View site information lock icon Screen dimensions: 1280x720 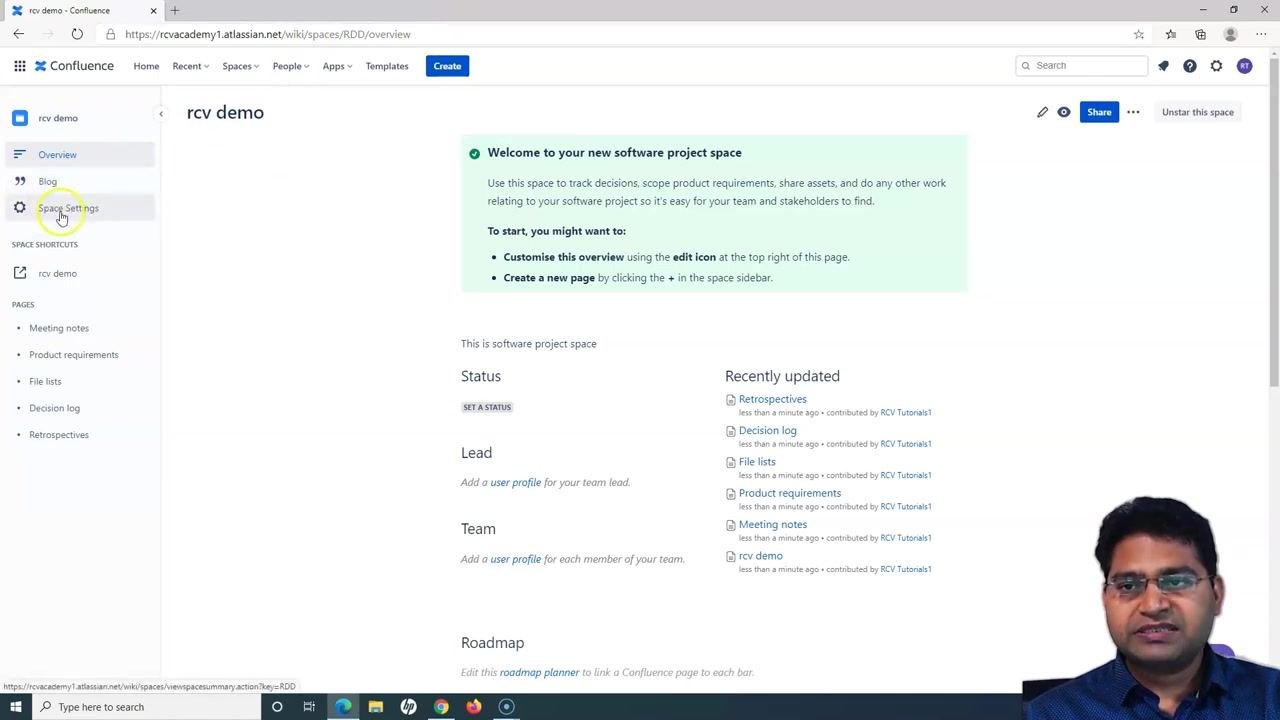[x=111, y=34]
